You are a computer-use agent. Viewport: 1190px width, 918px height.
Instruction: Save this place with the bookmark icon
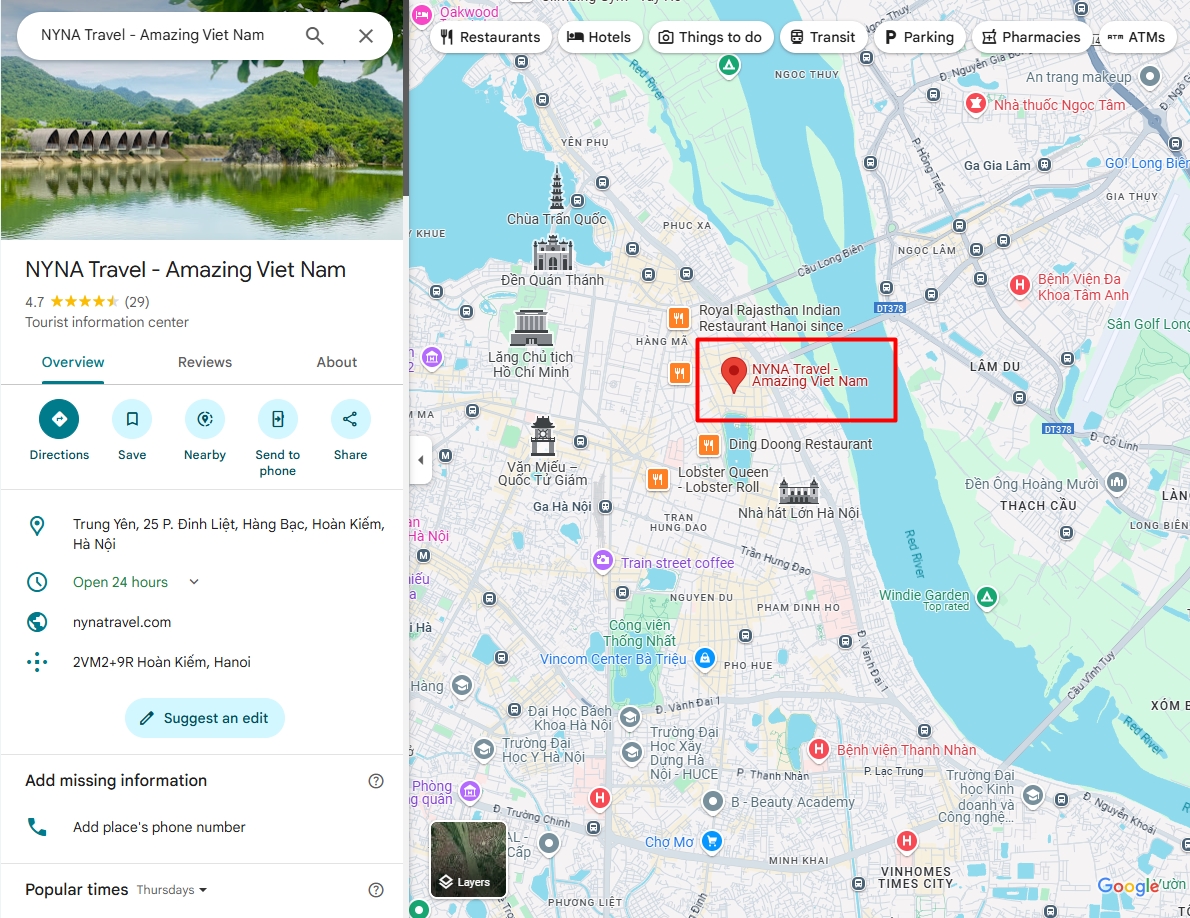click(132, 419)
